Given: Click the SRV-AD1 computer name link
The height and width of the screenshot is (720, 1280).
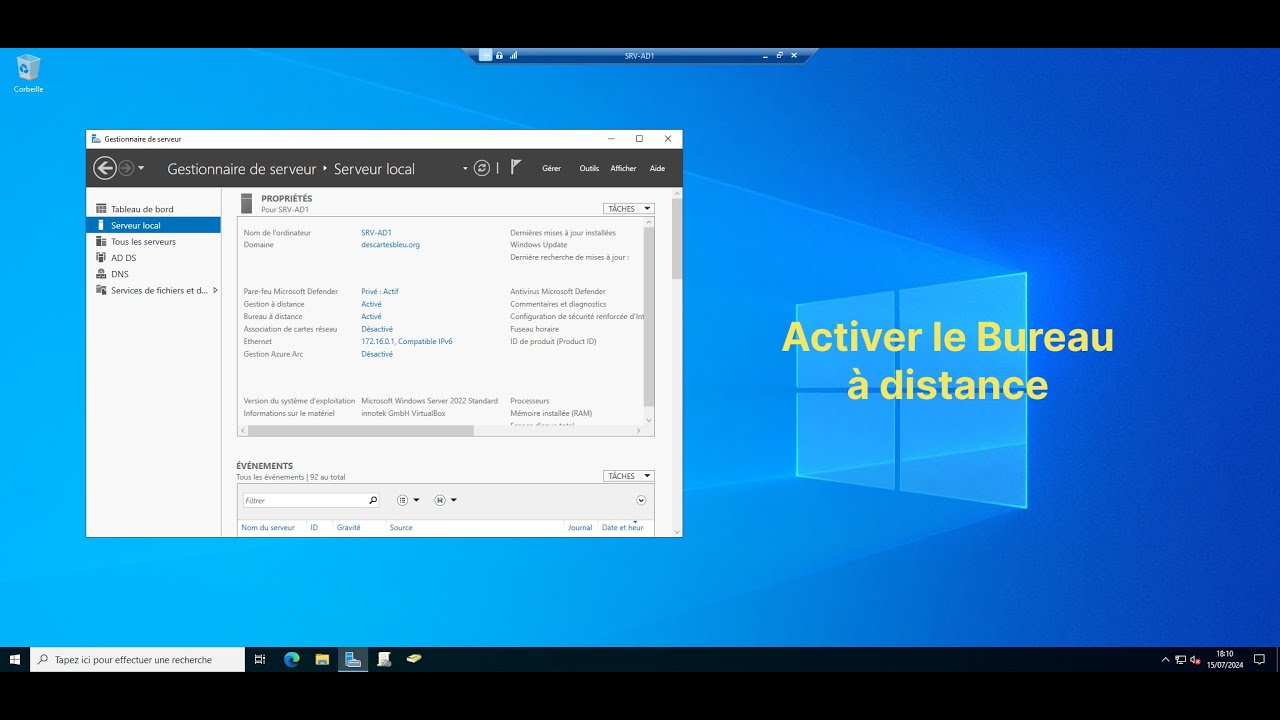Looking at the screenshot, I should pos(376,232).
